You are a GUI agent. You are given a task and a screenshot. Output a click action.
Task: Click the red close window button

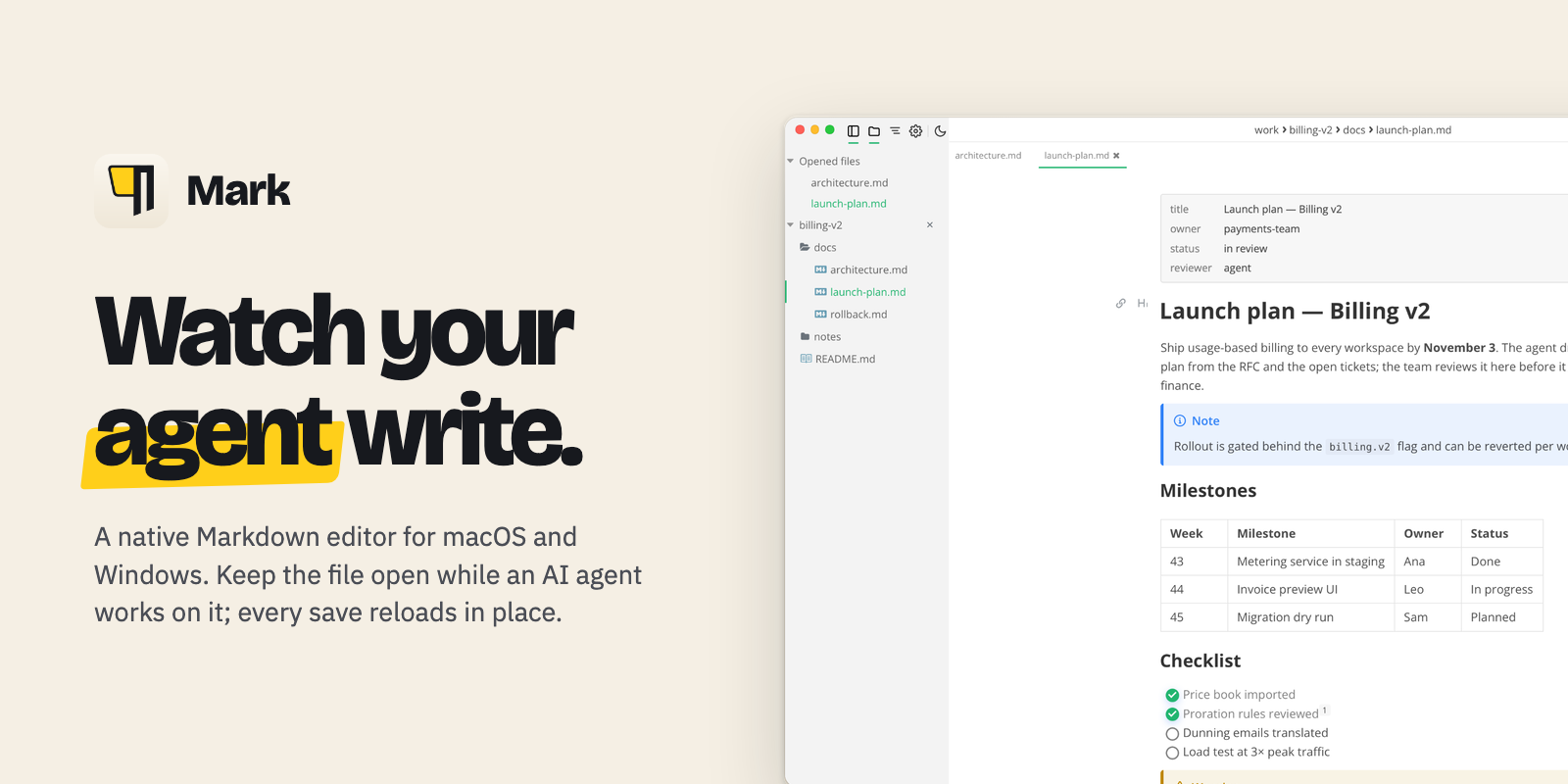point(800,129)
